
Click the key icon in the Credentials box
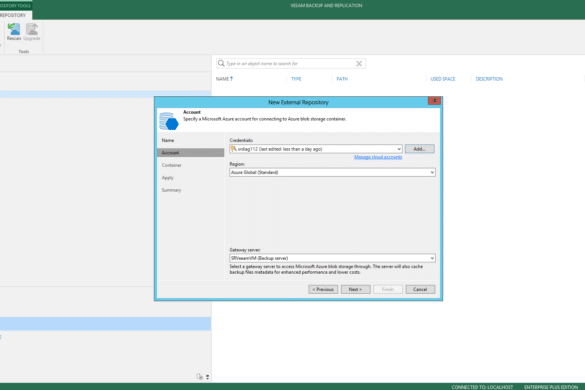(234, 149)
